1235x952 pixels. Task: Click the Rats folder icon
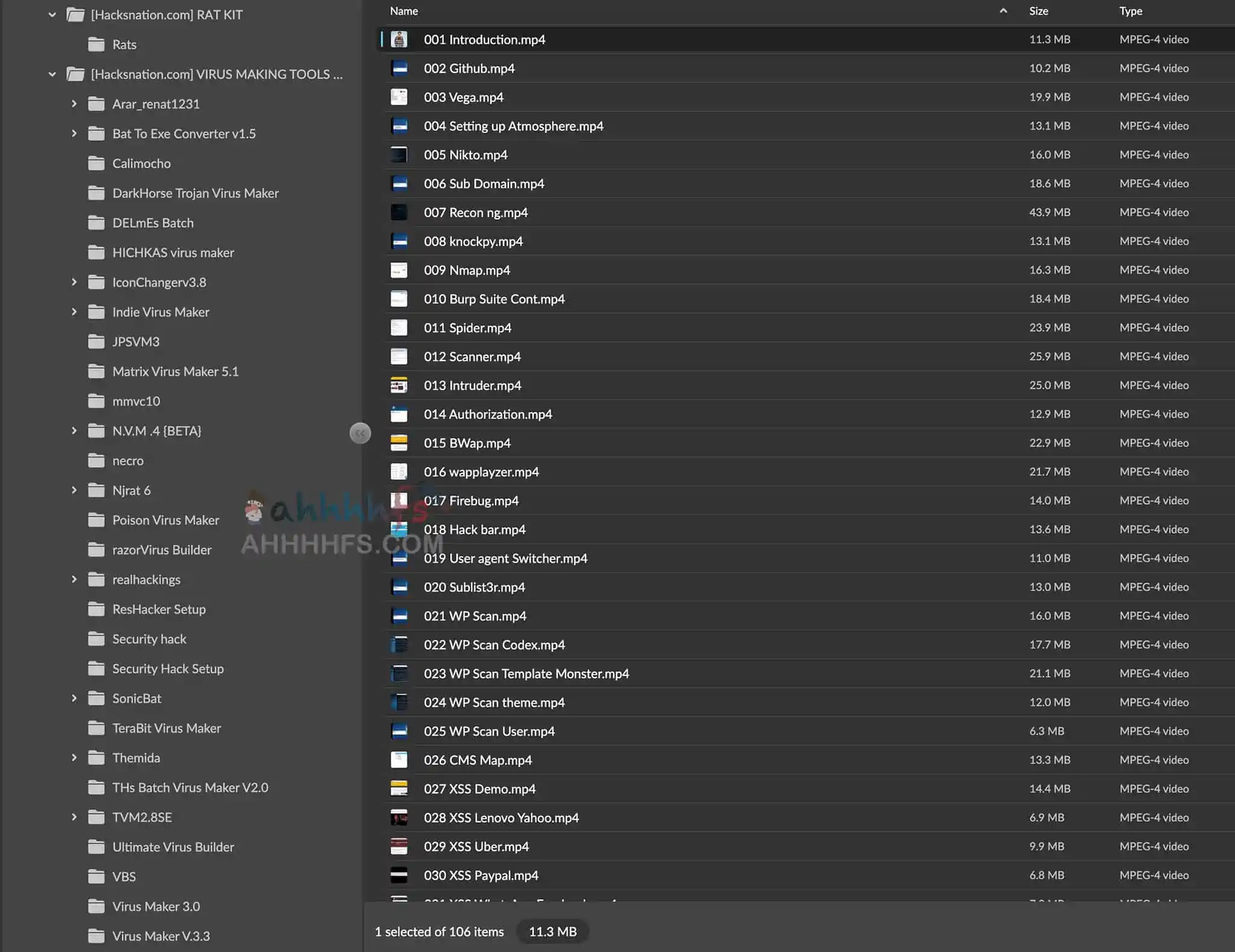click(96, 45)
